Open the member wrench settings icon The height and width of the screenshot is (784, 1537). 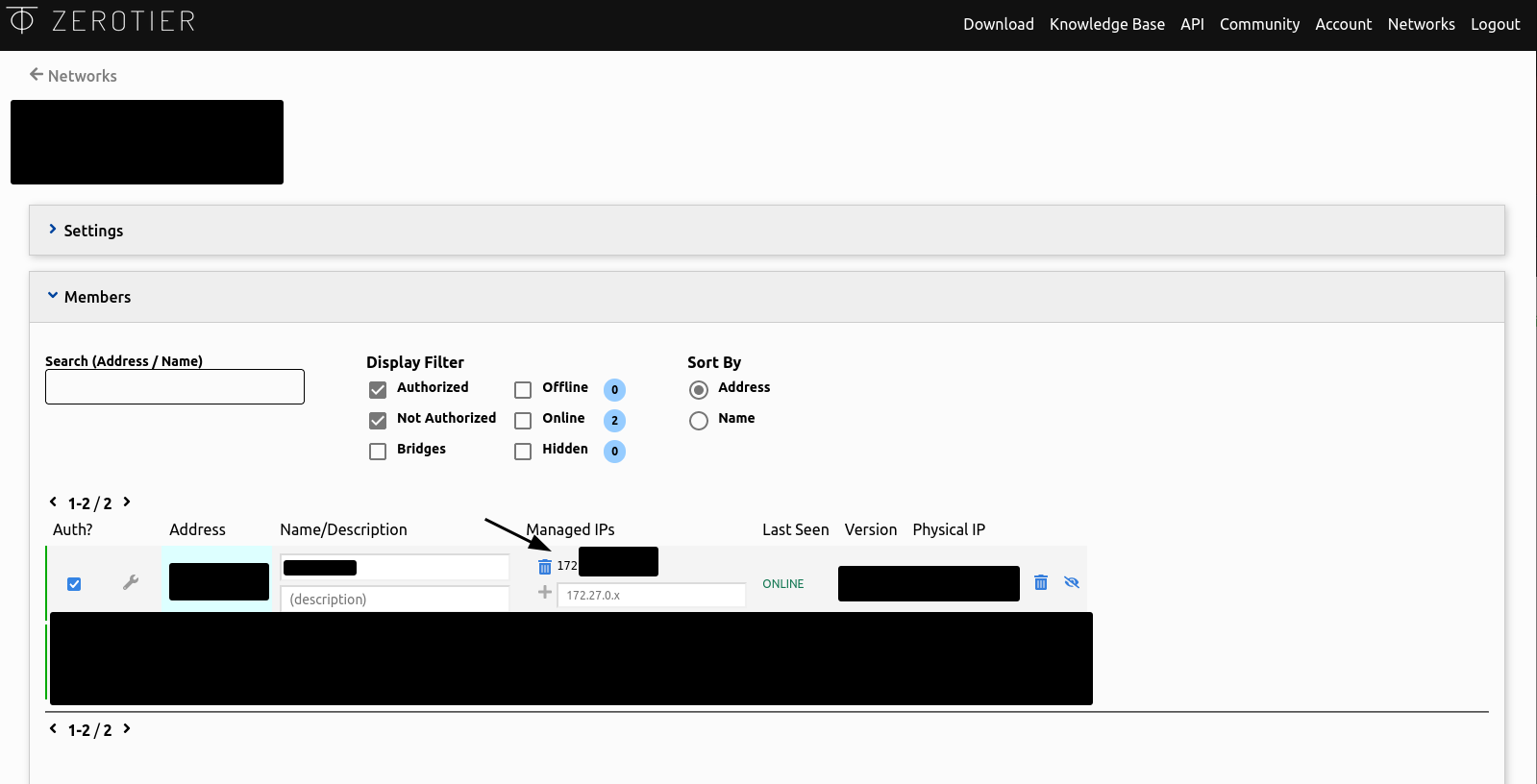131,582
